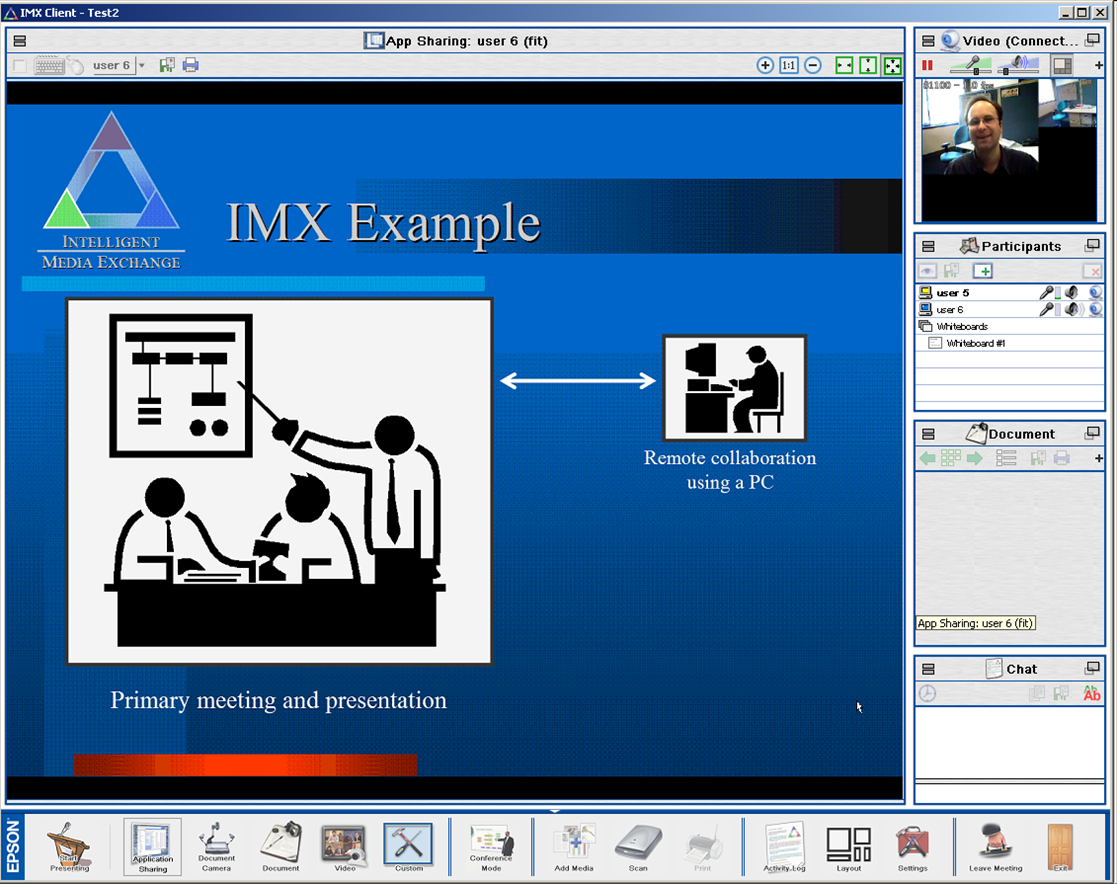Save the chat transcript

[x=1061, y=693]
